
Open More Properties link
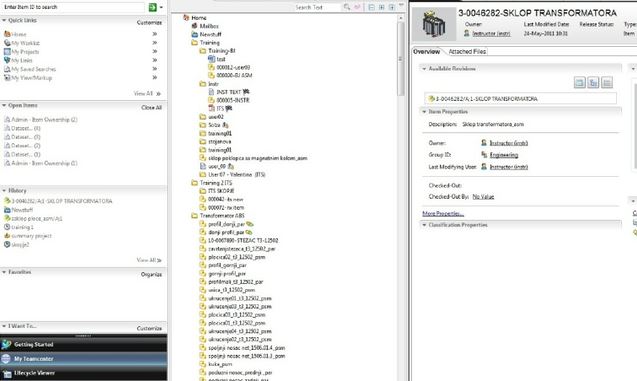coord(443,214)
